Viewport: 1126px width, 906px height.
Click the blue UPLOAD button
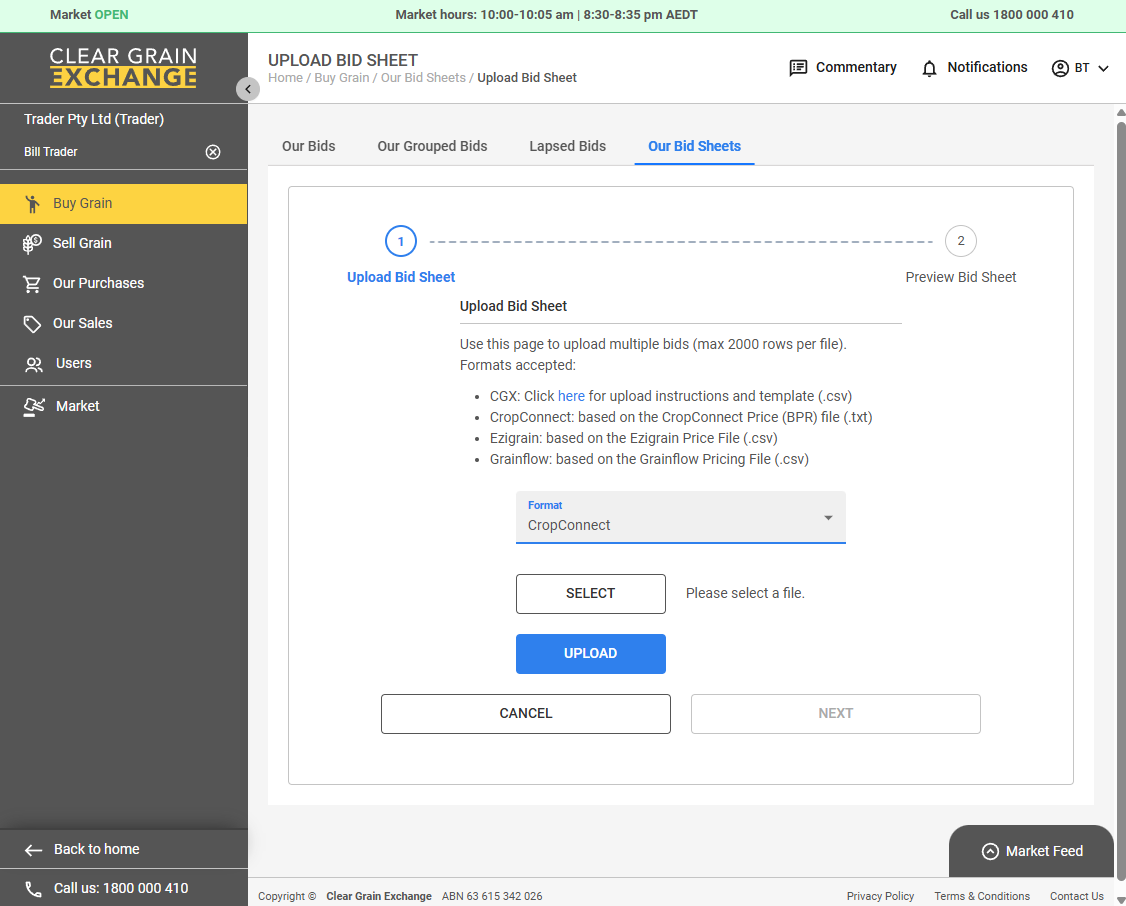[590, 653]
